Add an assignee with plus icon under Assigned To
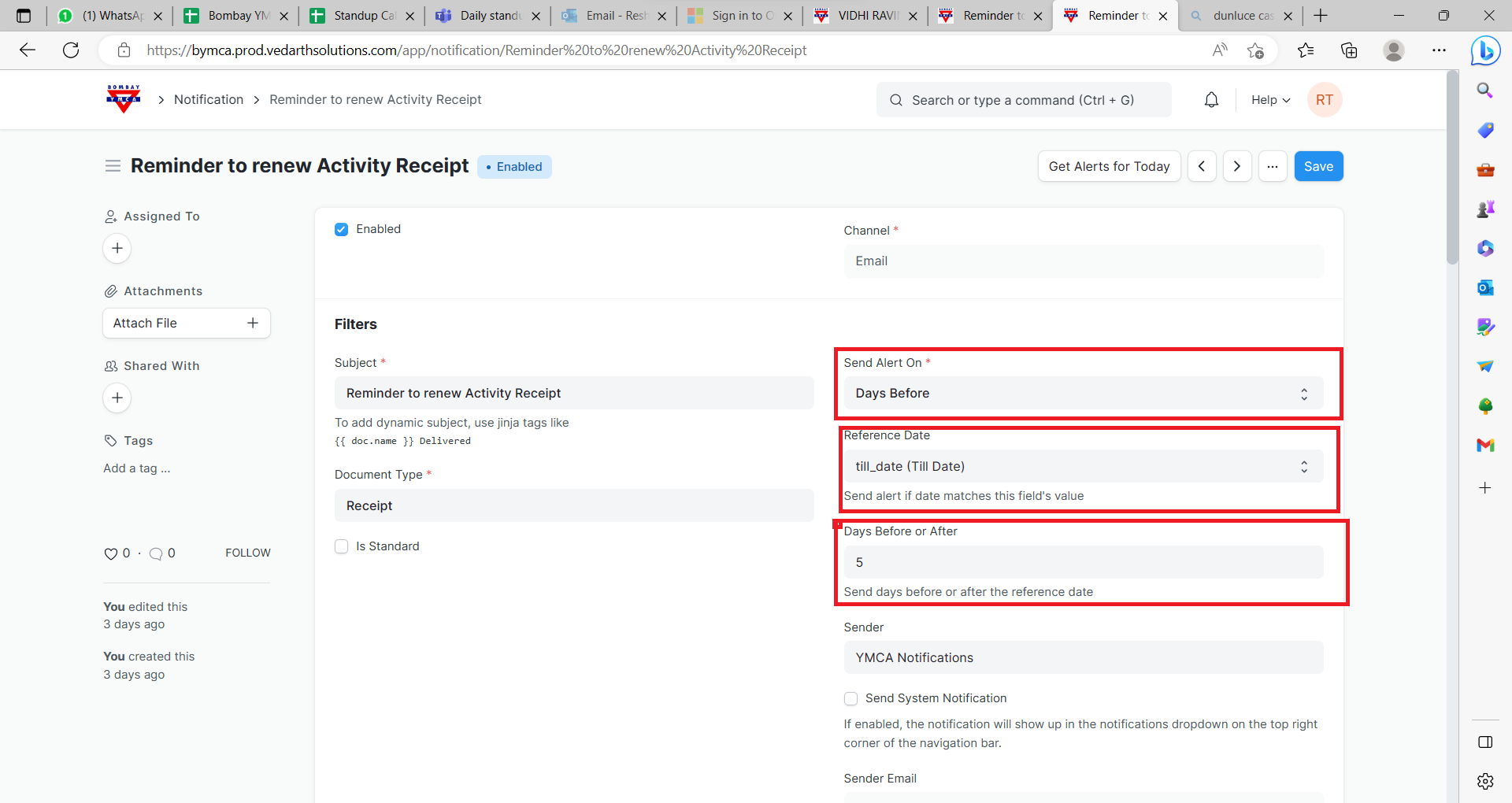The width and height of the screenshot is (1512, 803). click(117, 249)
